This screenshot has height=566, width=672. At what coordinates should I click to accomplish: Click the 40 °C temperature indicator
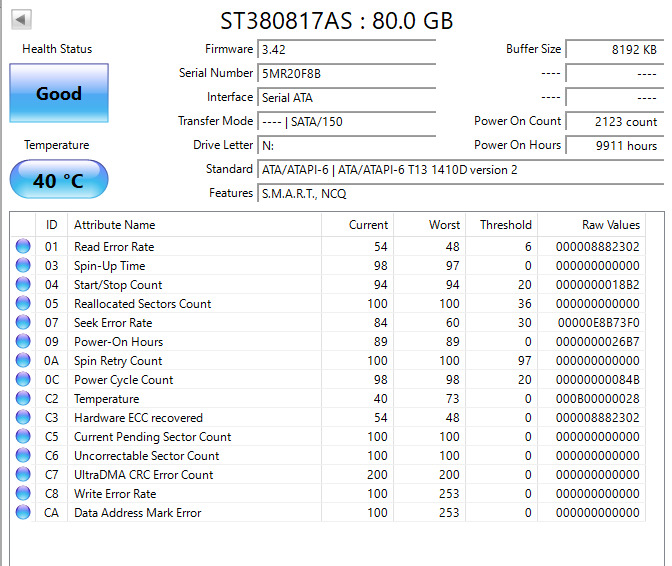[59, 180]
